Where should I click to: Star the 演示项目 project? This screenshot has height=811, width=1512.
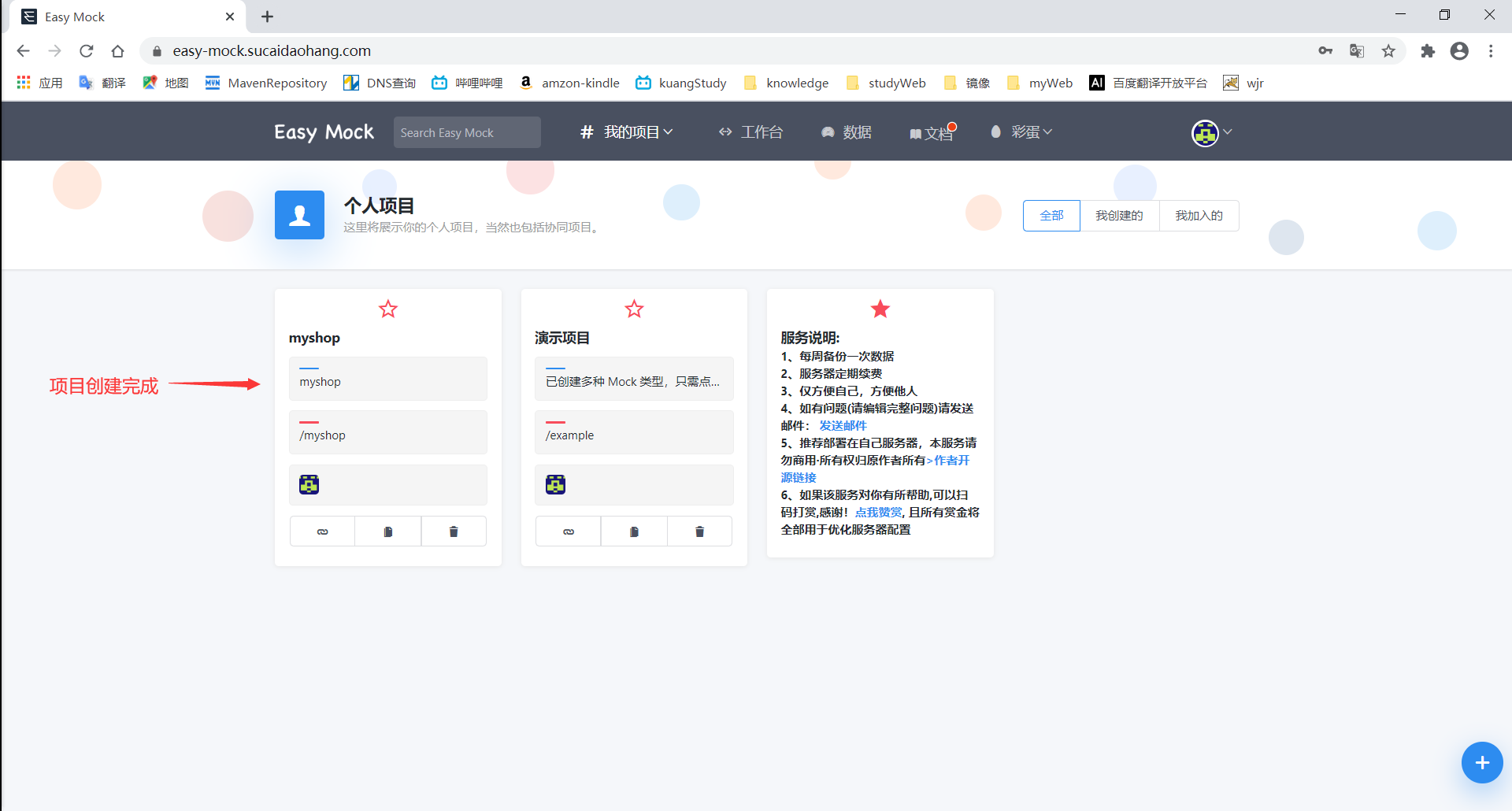634,309
